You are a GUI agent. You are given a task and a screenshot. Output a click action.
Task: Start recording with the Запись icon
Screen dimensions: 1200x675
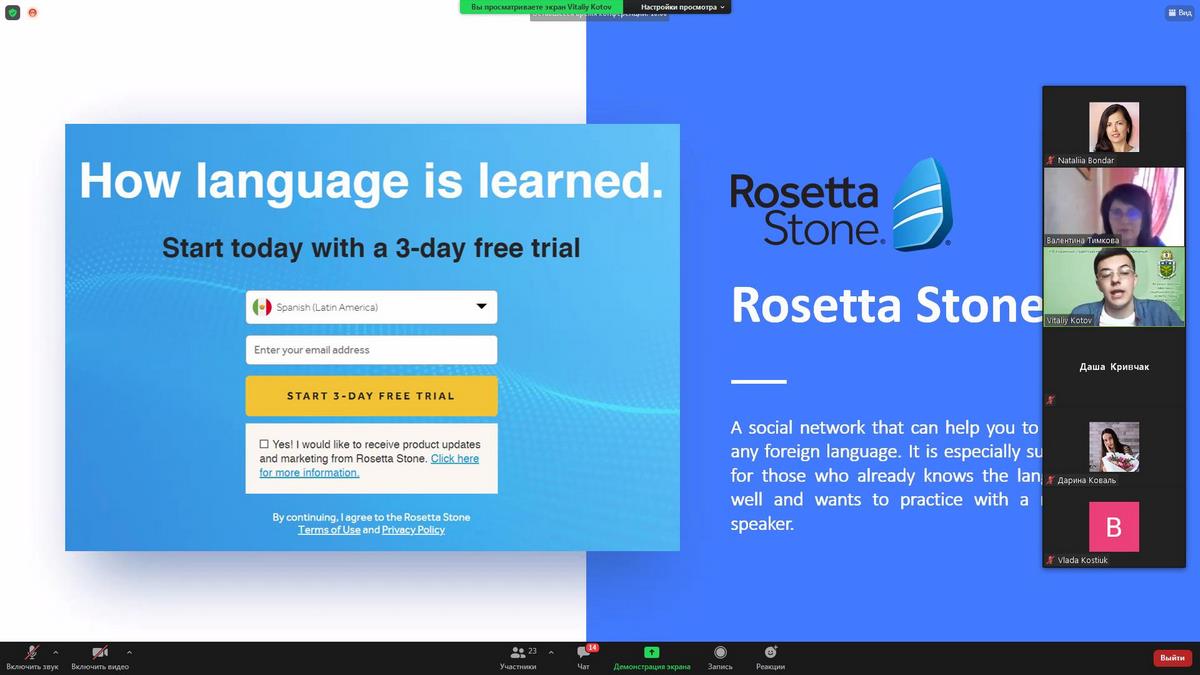coord(720,652)
